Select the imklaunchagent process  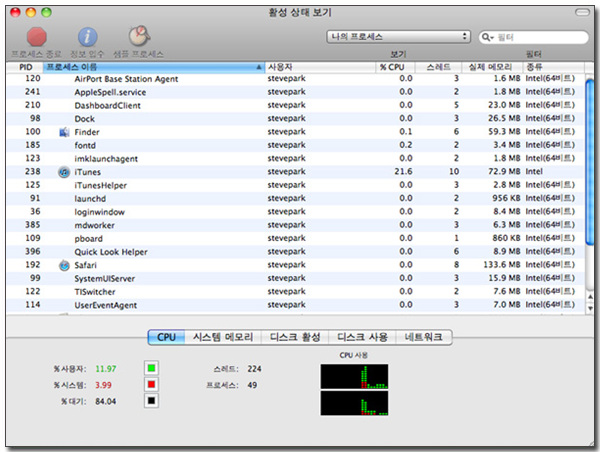coord(295,159)
